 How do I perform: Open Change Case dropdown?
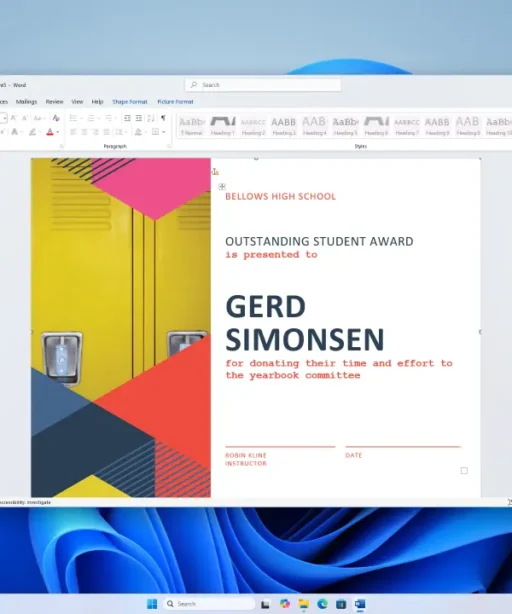(x=40, y=118)
